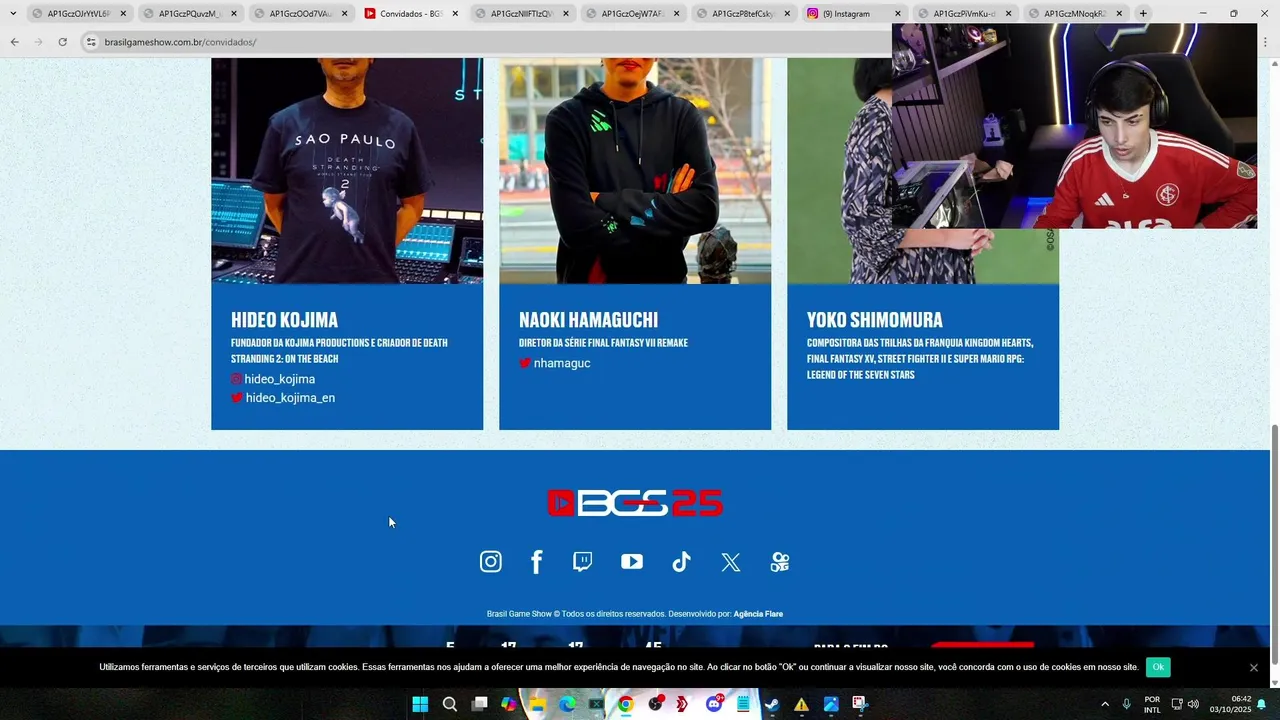Reload the current page
1280x720 pixels.
coord(62,42)
